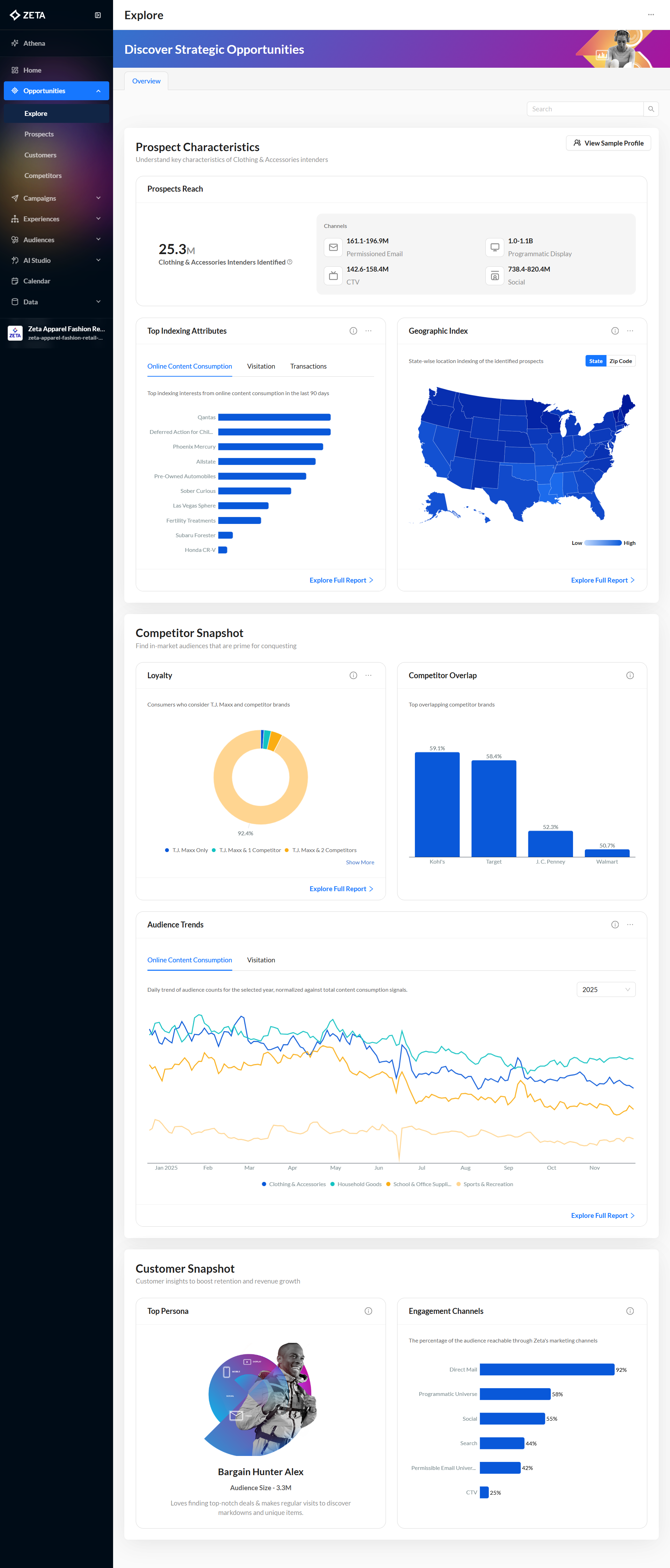This screenshot has height=1568, width=670.
Task: Click Show More under Loyalty legend
Action: click(x=360, y=863)
